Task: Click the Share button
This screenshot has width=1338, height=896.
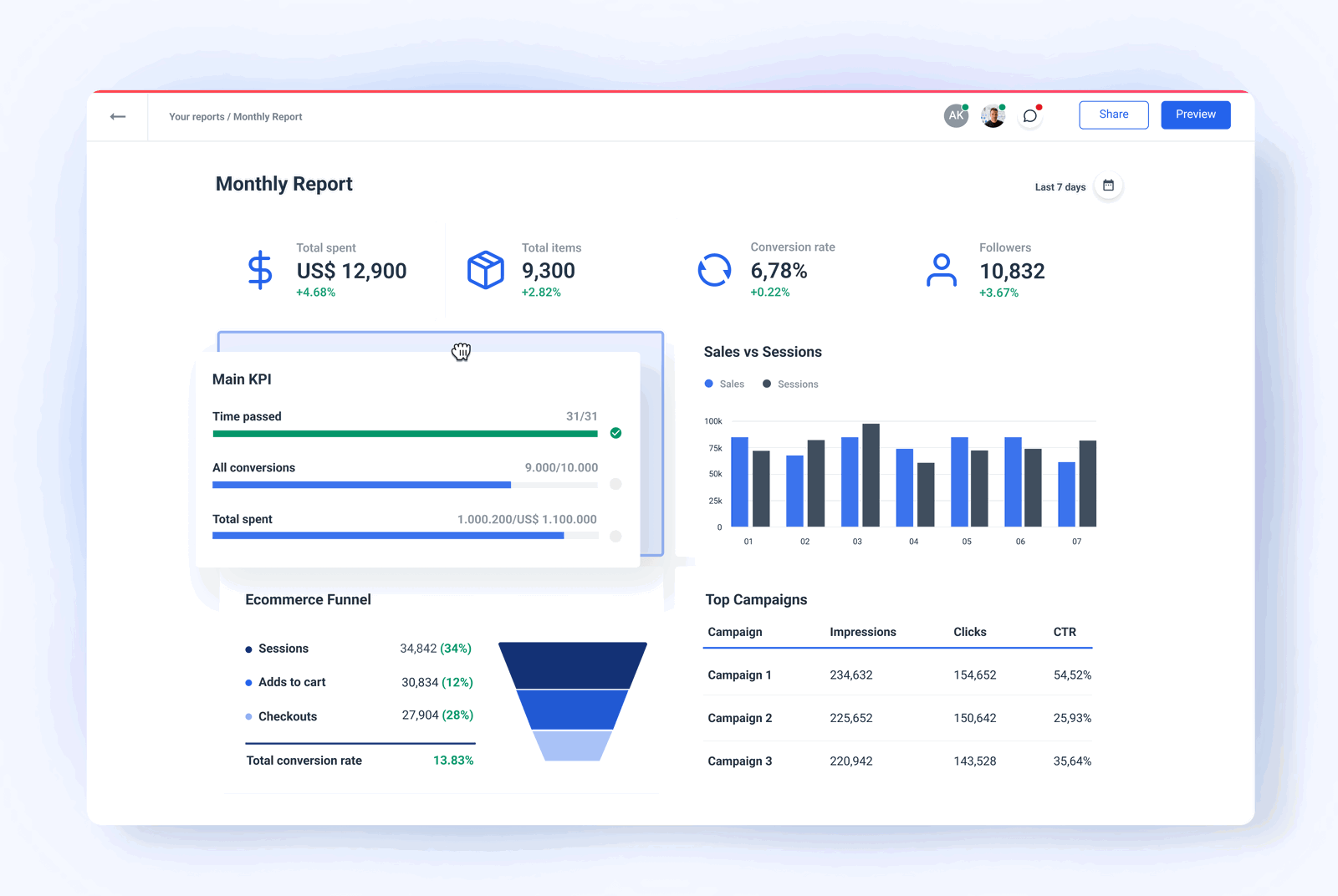Action: pos(1113,115)
